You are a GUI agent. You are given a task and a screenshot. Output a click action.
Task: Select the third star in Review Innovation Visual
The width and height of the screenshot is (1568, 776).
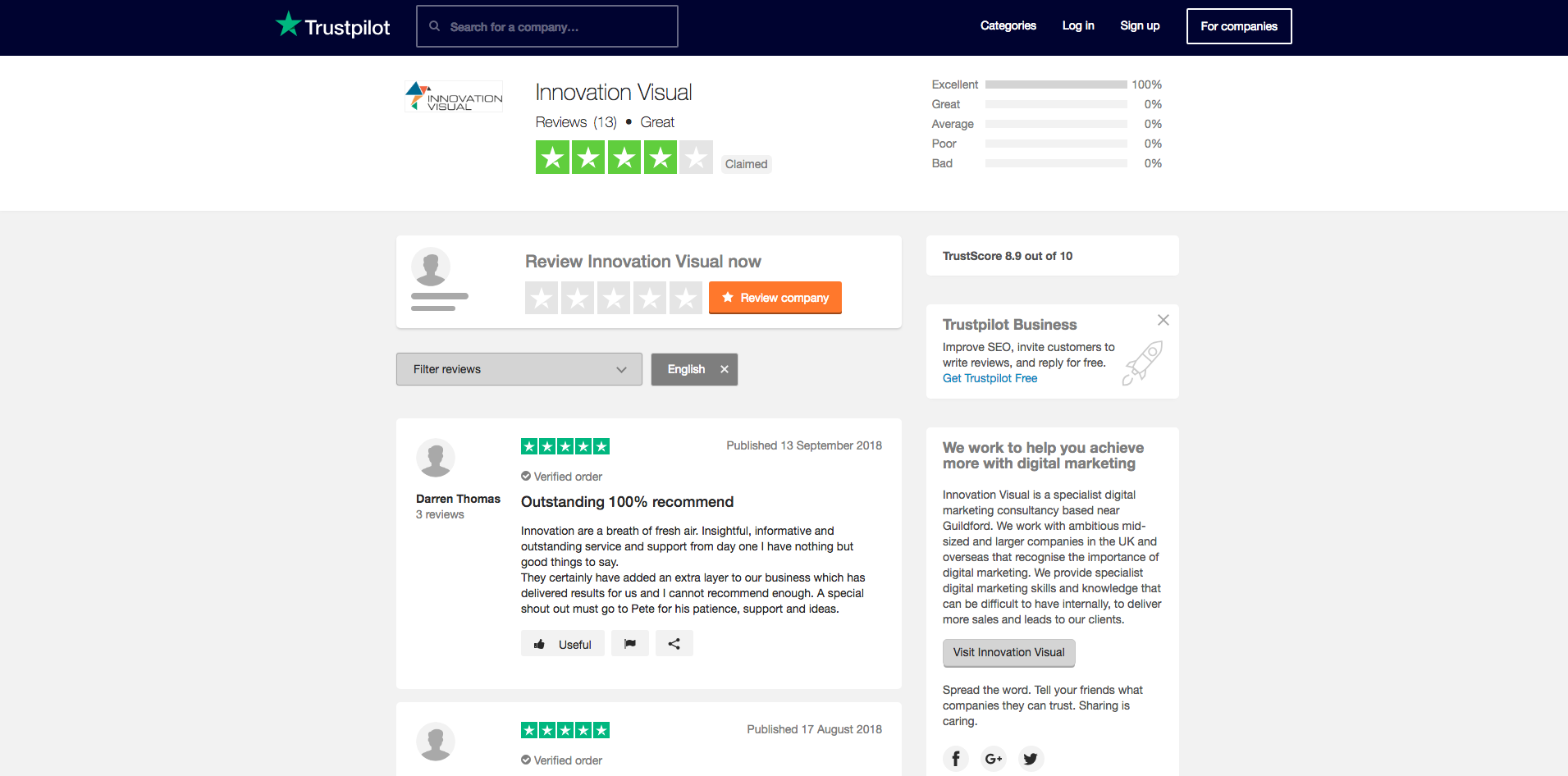(614, 298)
